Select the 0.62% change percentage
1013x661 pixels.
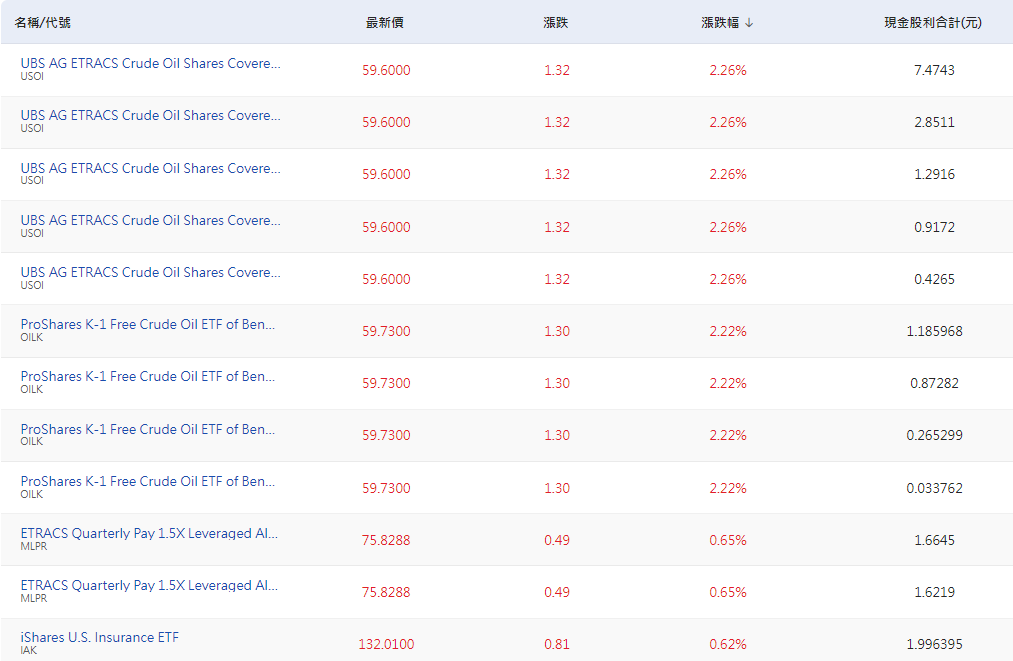[x=728, y=644]
